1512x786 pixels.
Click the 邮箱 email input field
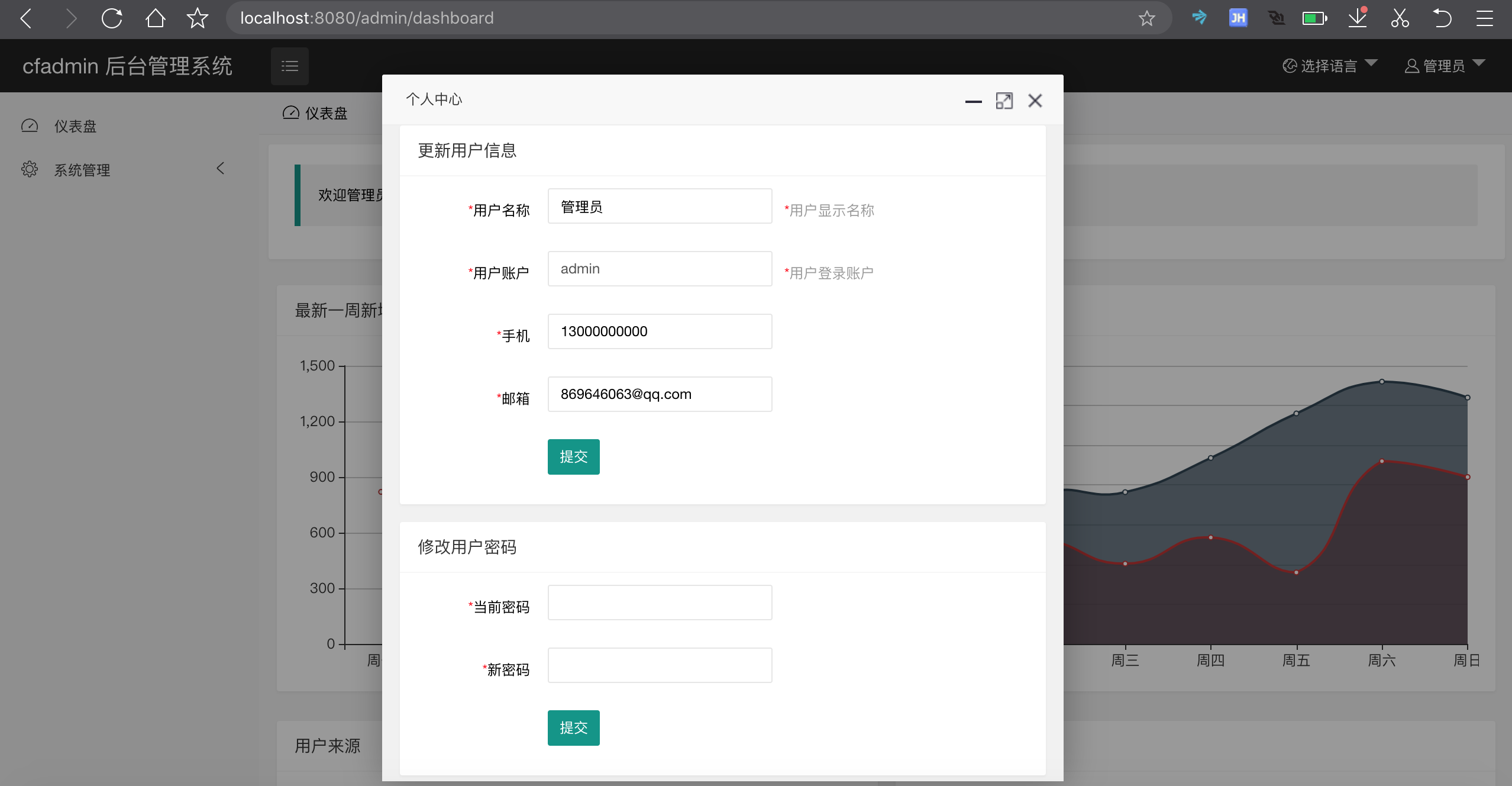[x=660, y=394]
